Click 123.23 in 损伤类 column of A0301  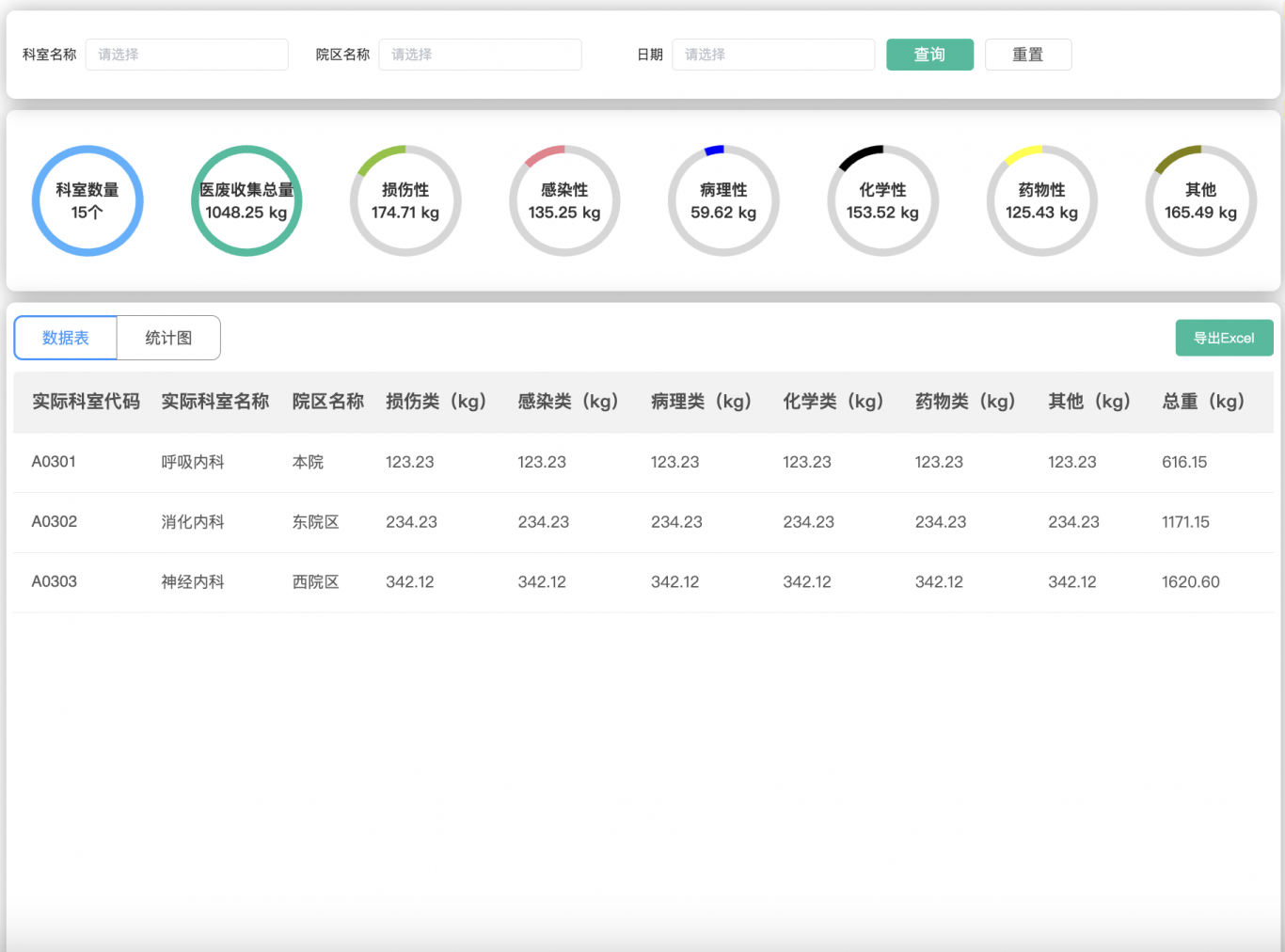410,462
